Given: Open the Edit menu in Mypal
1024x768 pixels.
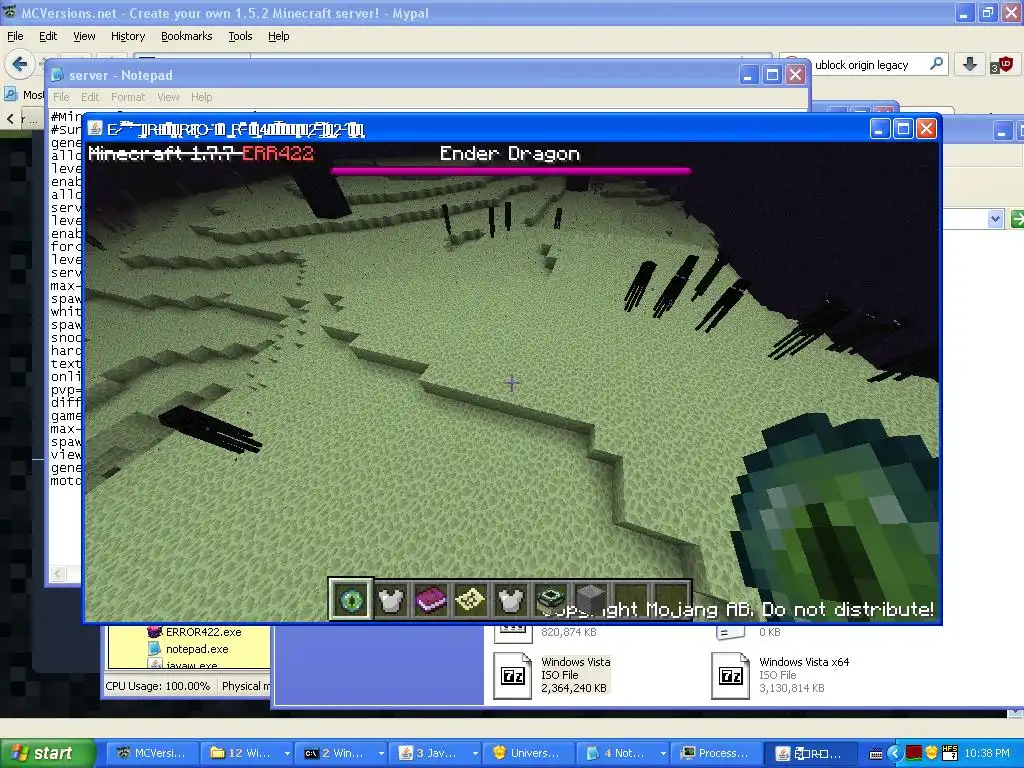Looking at the screenshot, I should (x=48, y=36).
